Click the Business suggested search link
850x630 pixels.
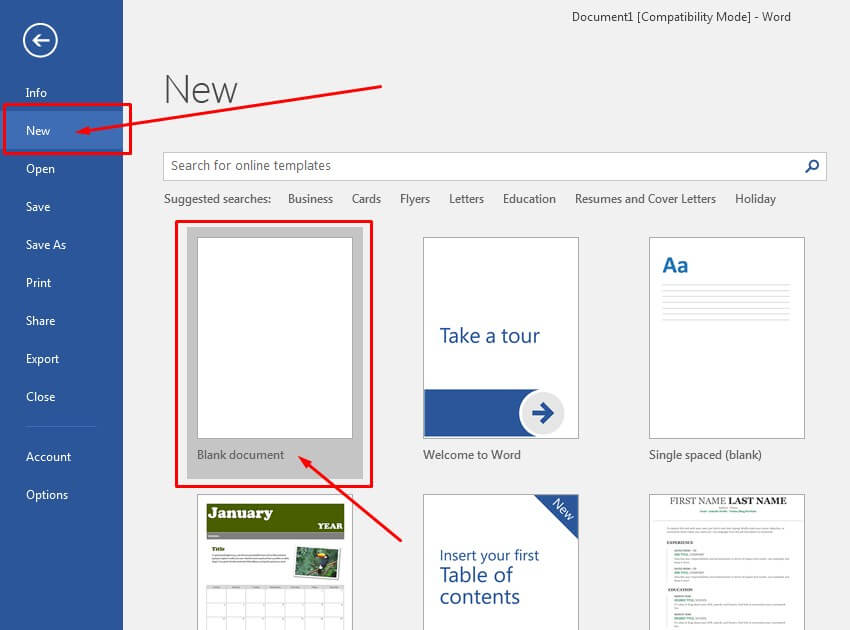click(x=310, y=199)
